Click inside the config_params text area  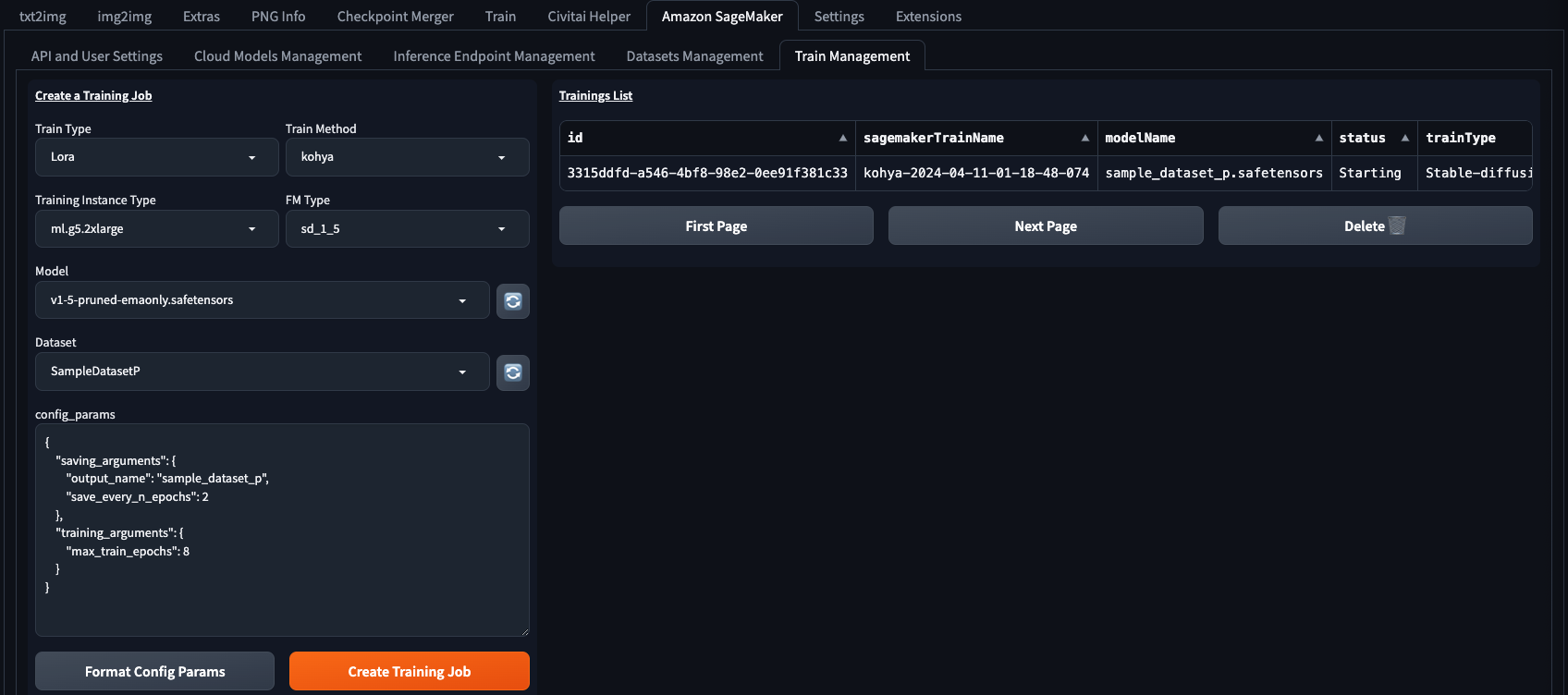282,530
